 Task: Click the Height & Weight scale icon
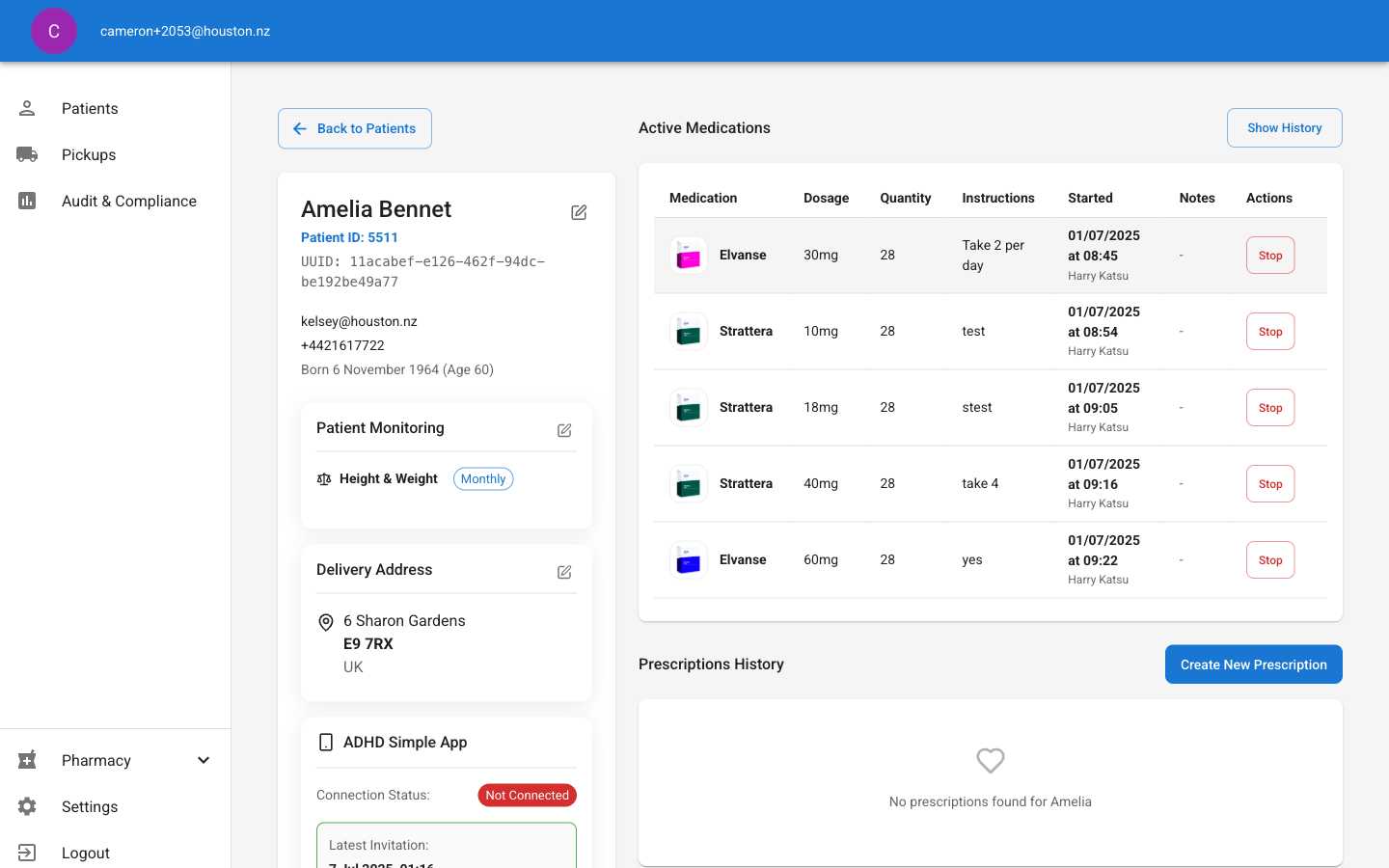click(x=324, y=479)
